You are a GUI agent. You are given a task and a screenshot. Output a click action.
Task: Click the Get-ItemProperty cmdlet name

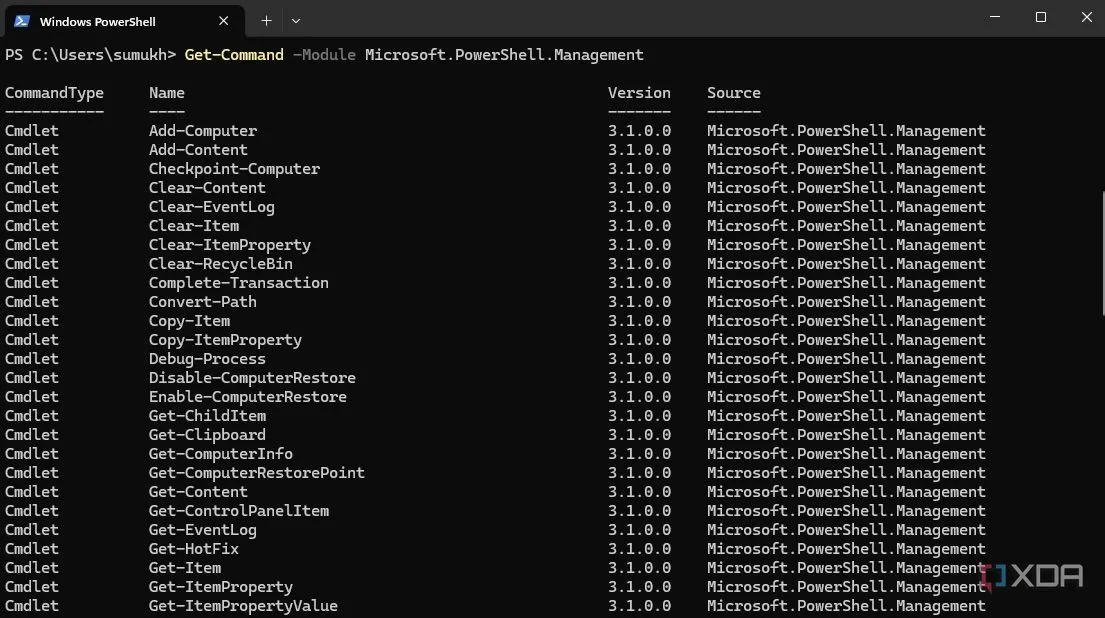[221, 588]
